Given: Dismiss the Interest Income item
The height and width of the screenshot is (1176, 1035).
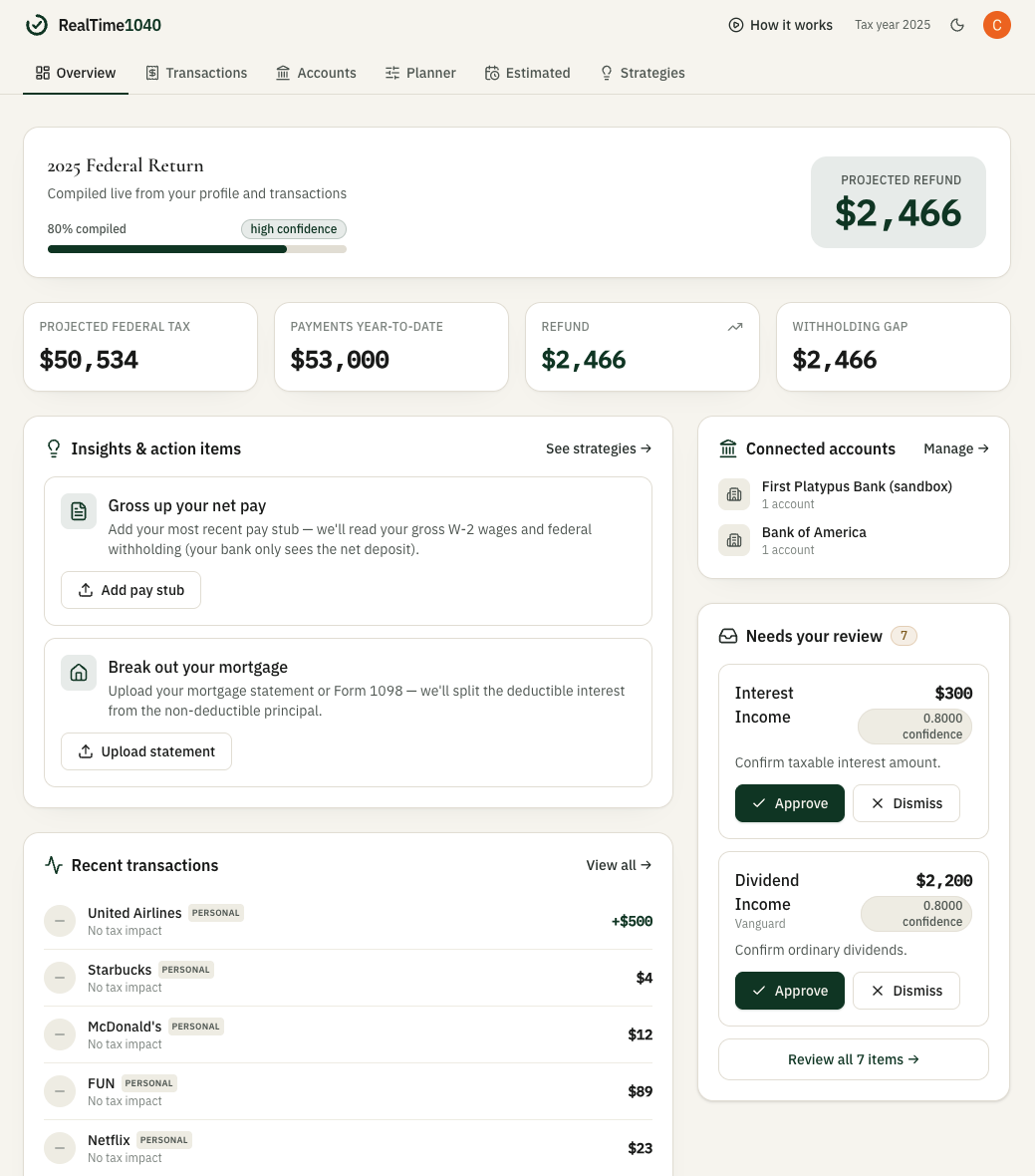Looking at the screenshot, I should point(906,803).
